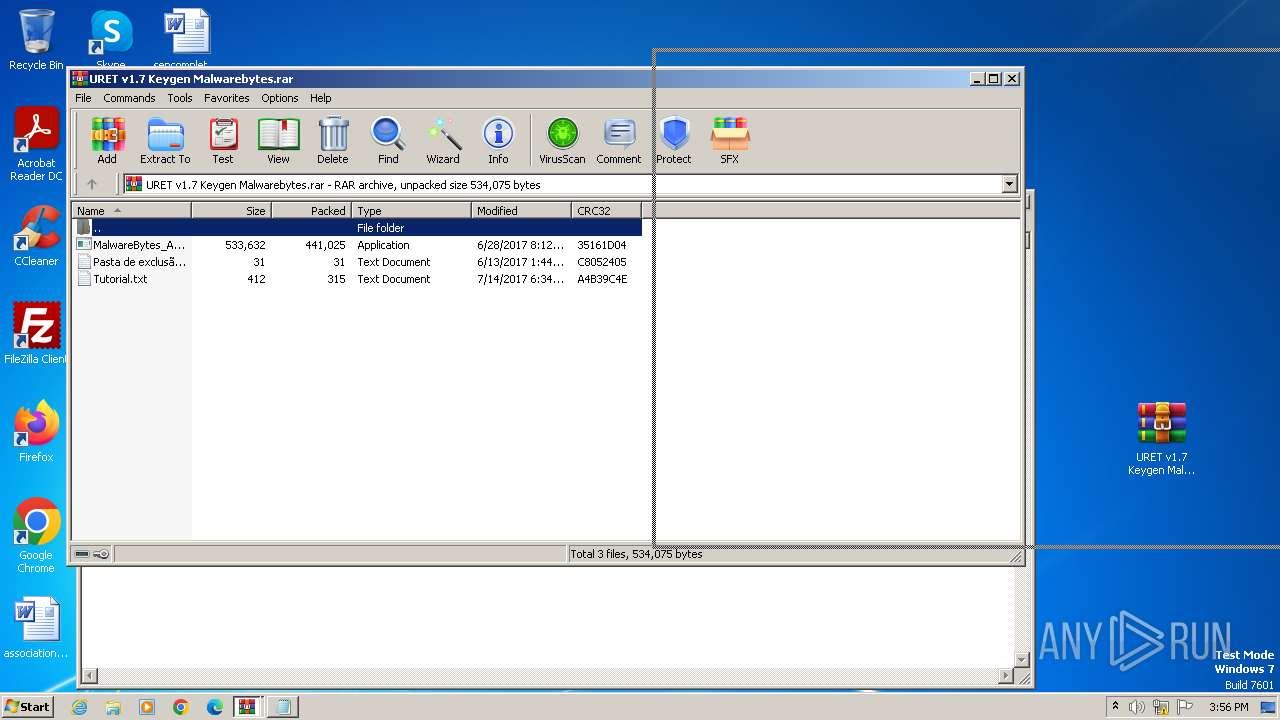Open Chrome from the taskbar
This screenshot has height=720, width=1280.
(180, 707)
